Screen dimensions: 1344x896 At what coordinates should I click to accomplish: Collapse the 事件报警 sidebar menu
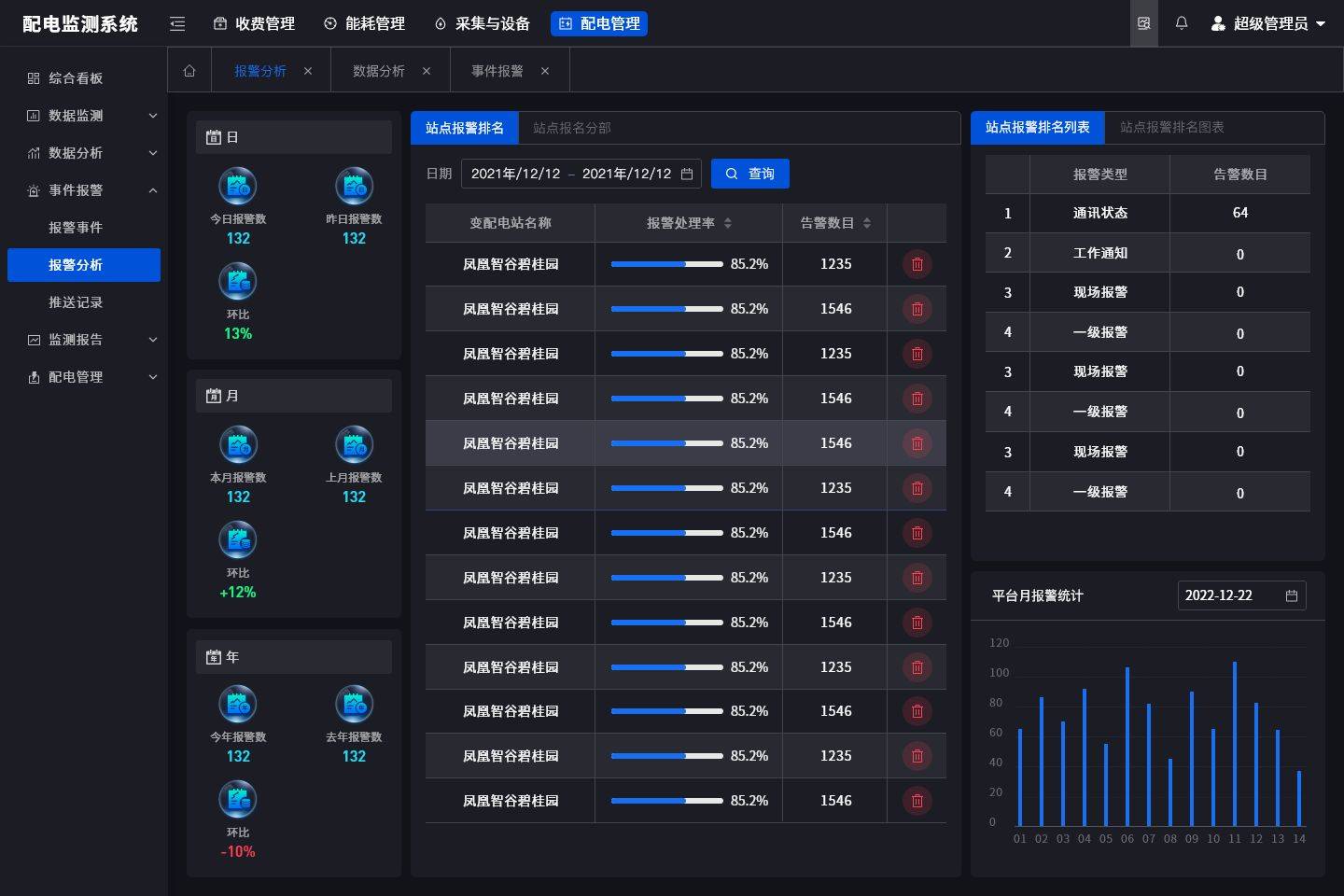[92, 190]
